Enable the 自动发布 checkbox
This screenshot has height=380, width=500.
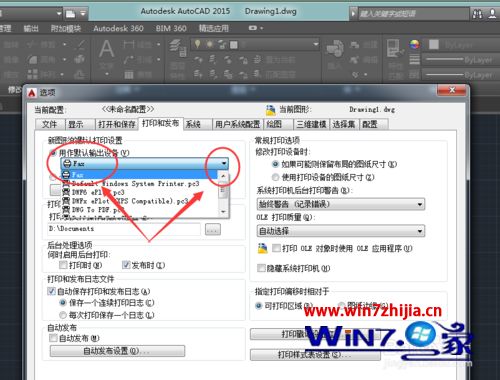point(53,338)
